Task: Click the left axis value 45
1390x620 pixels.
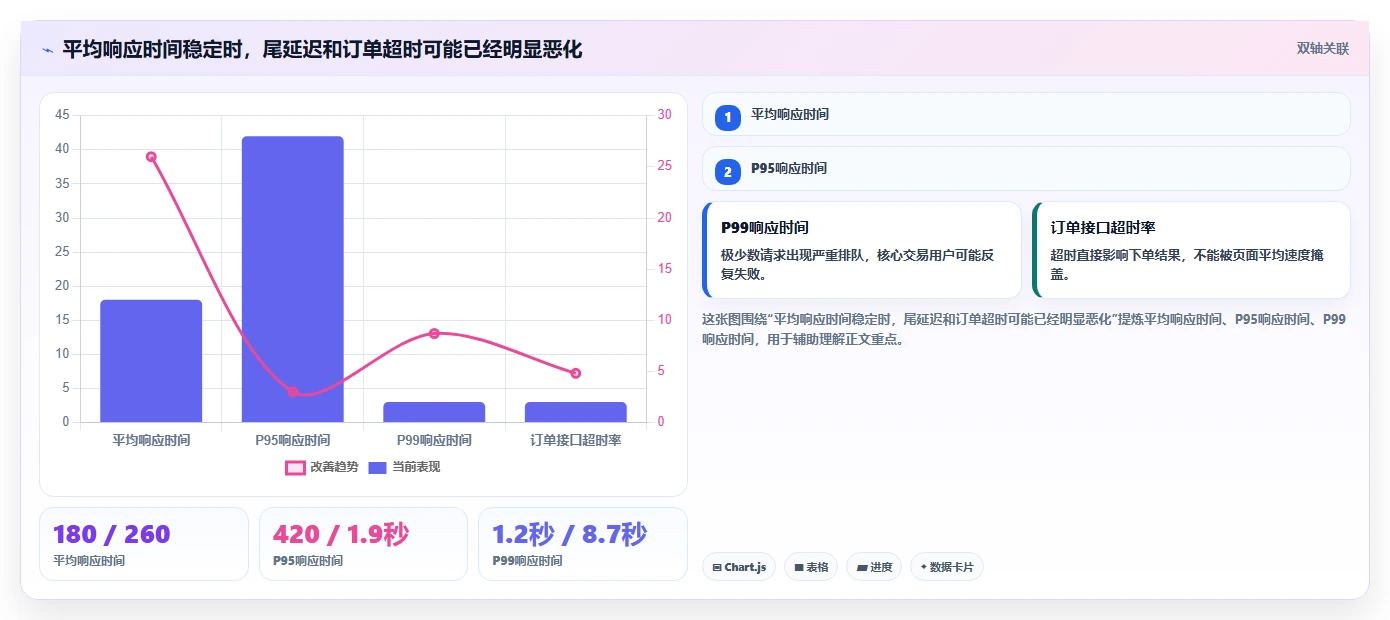Action: coord(62,115)
